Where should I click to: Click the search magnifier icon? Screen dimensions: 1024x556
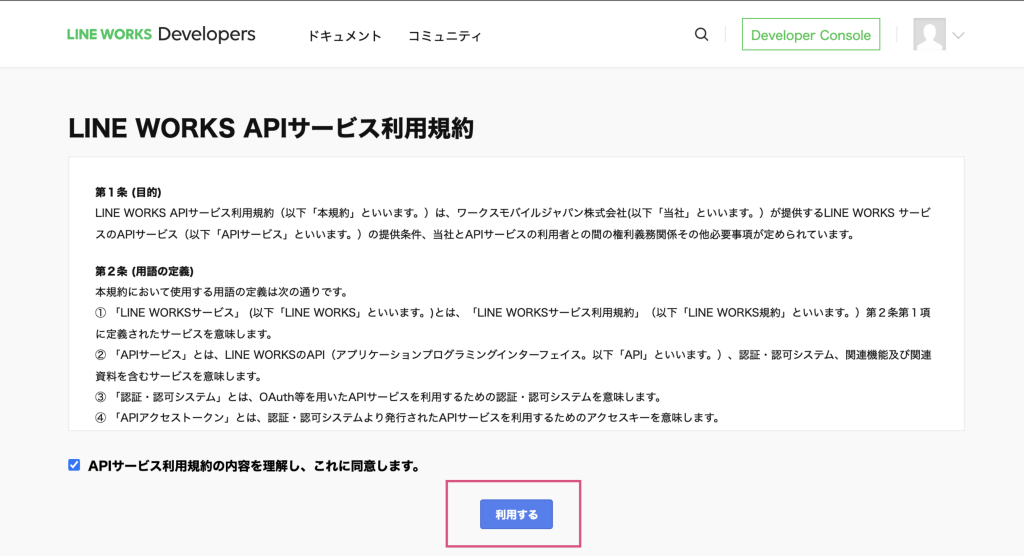(x=701, y=35)
